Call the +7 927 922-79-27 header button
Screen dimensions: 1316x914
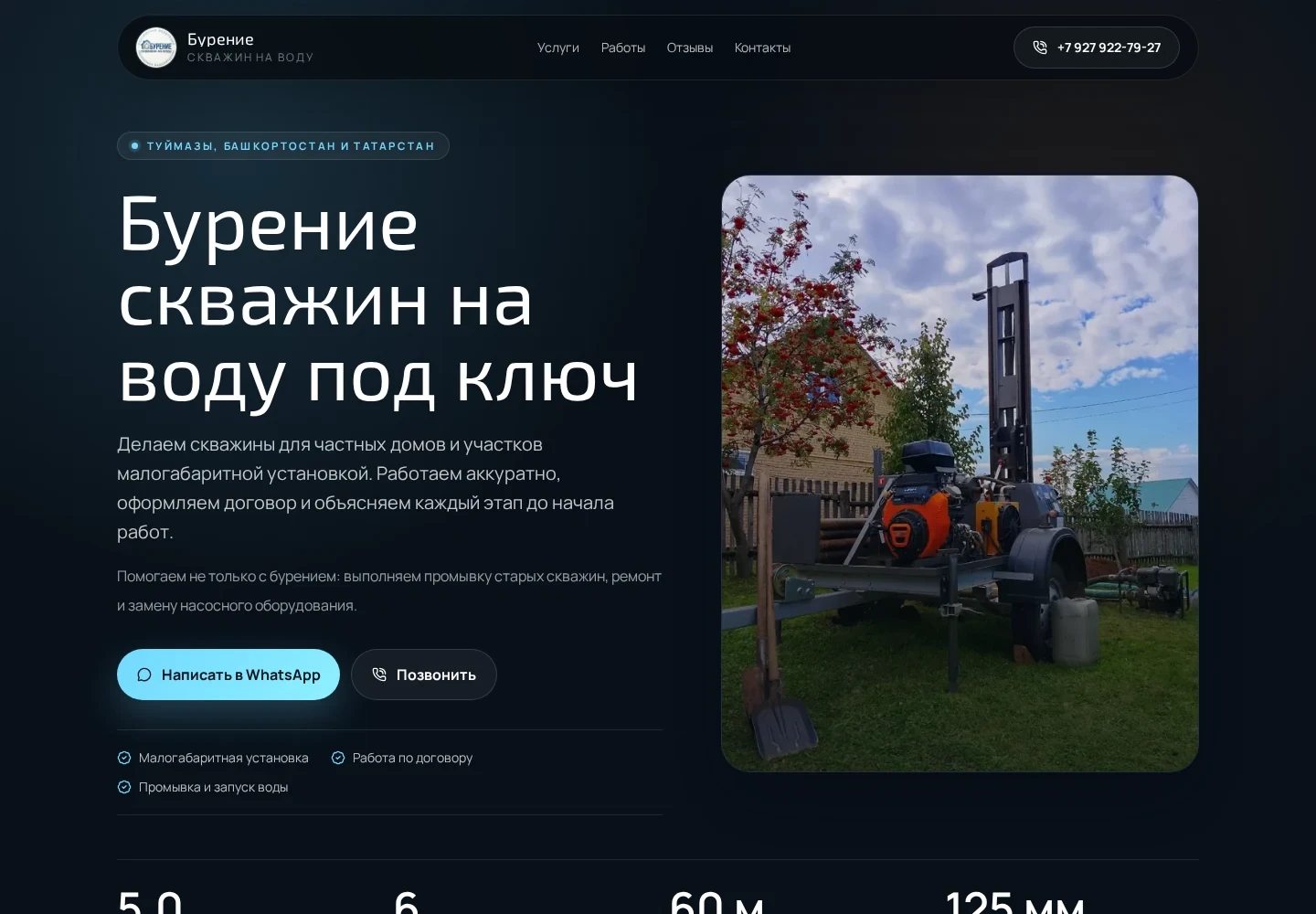pyautogui.click(x=1097, y=48)
